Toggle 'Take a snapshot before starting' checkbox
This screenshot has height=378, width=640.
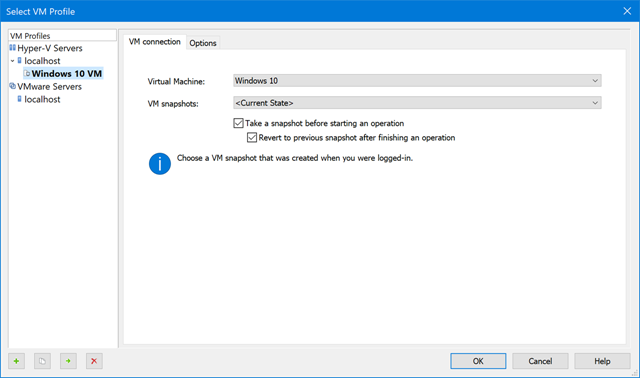238,123
